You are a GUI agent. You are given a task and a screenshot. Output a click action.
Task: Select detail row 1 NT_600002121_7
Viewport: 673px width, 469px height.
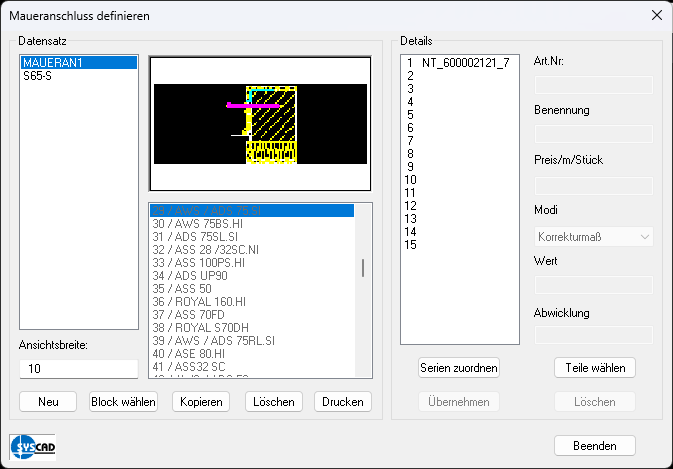pyautogui.click(x=460, y=63)
